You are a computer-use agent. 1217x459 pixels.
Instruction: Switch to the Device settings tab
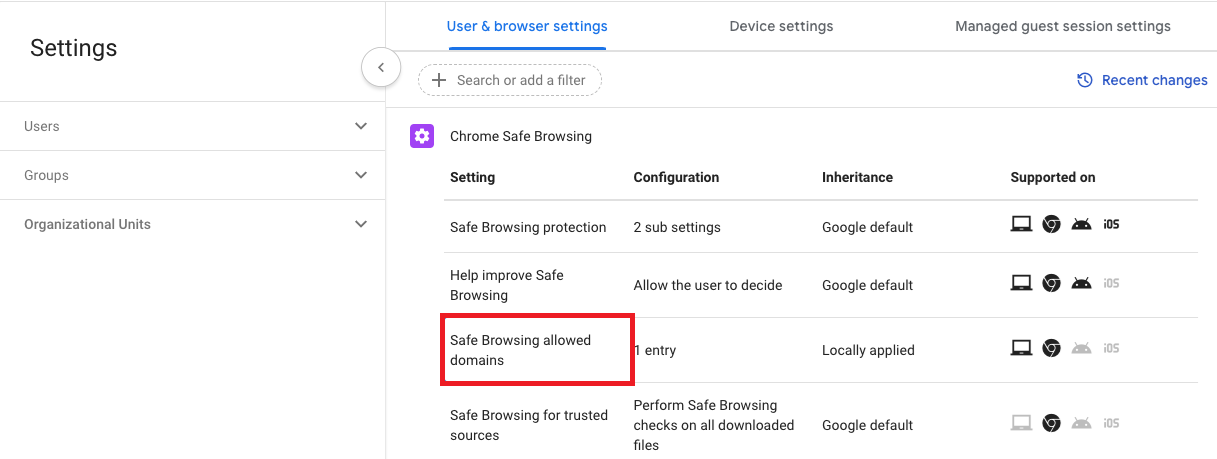(781, 26)
